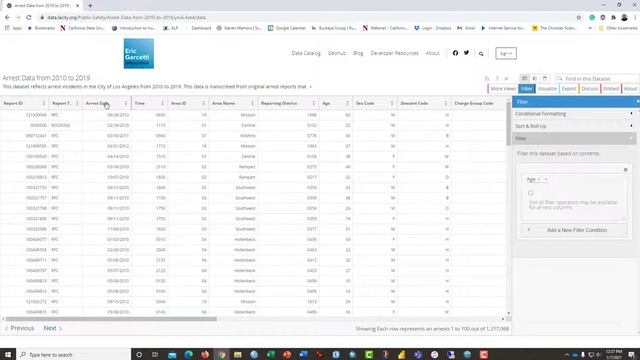Switch to the rich list view icon

[535, 78]
